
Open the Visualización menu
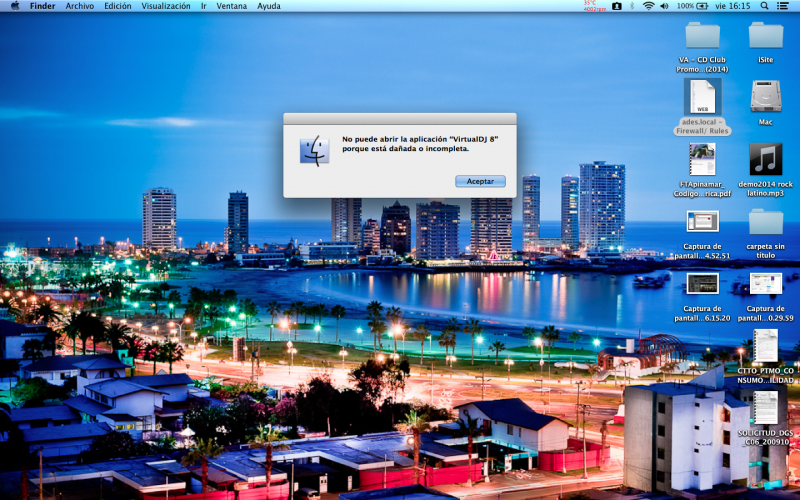(166, 6)
